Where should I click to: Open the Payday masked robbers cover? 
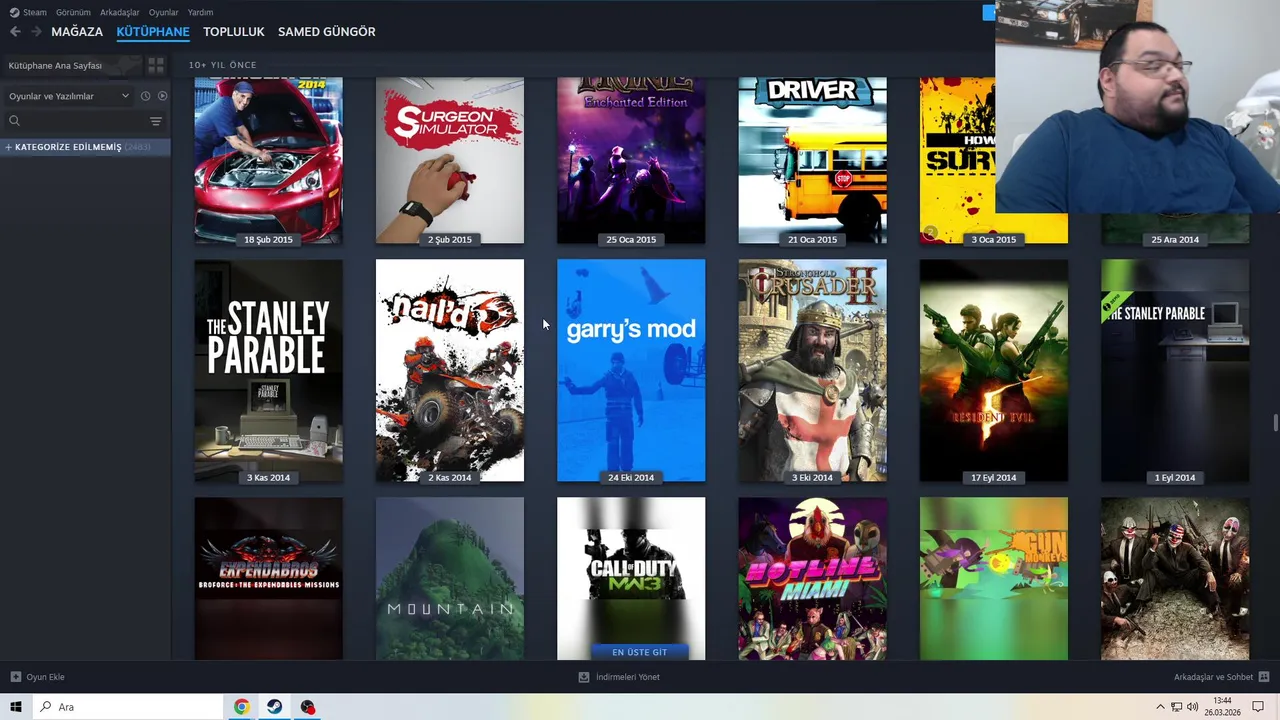click(x=1175, y=579)
